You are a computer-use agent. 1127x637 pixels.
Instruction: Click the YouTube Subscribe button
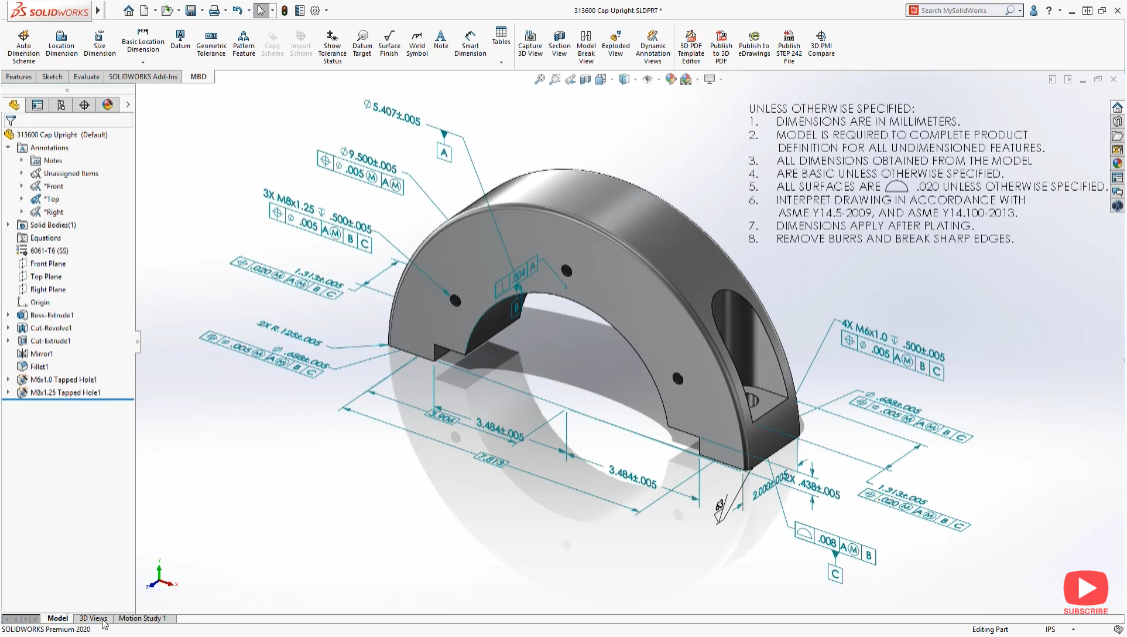point(1085,593)
